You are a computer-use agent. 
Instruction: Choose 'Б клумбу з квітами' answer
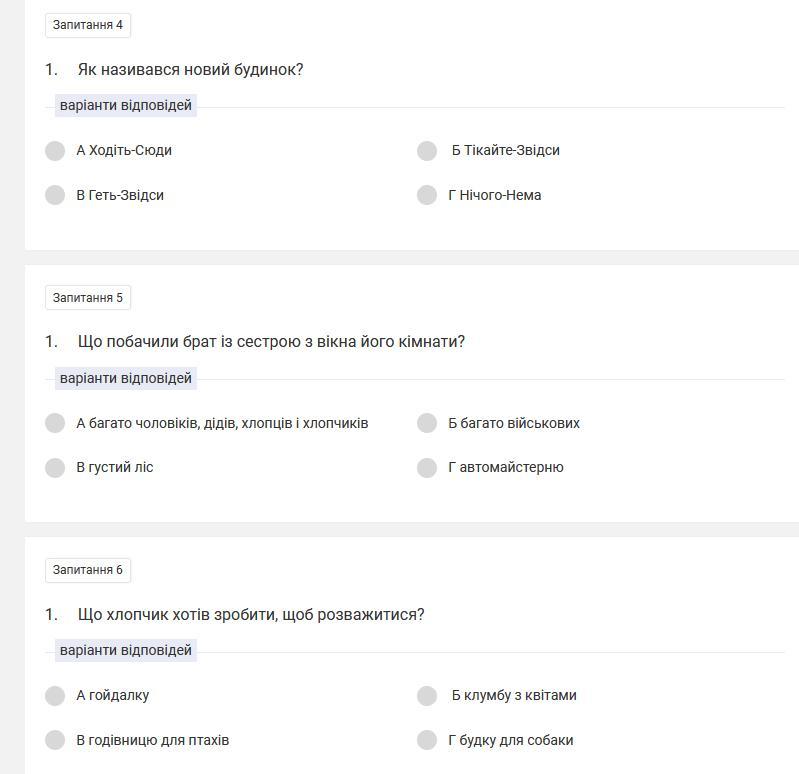(x=427, y=695)
